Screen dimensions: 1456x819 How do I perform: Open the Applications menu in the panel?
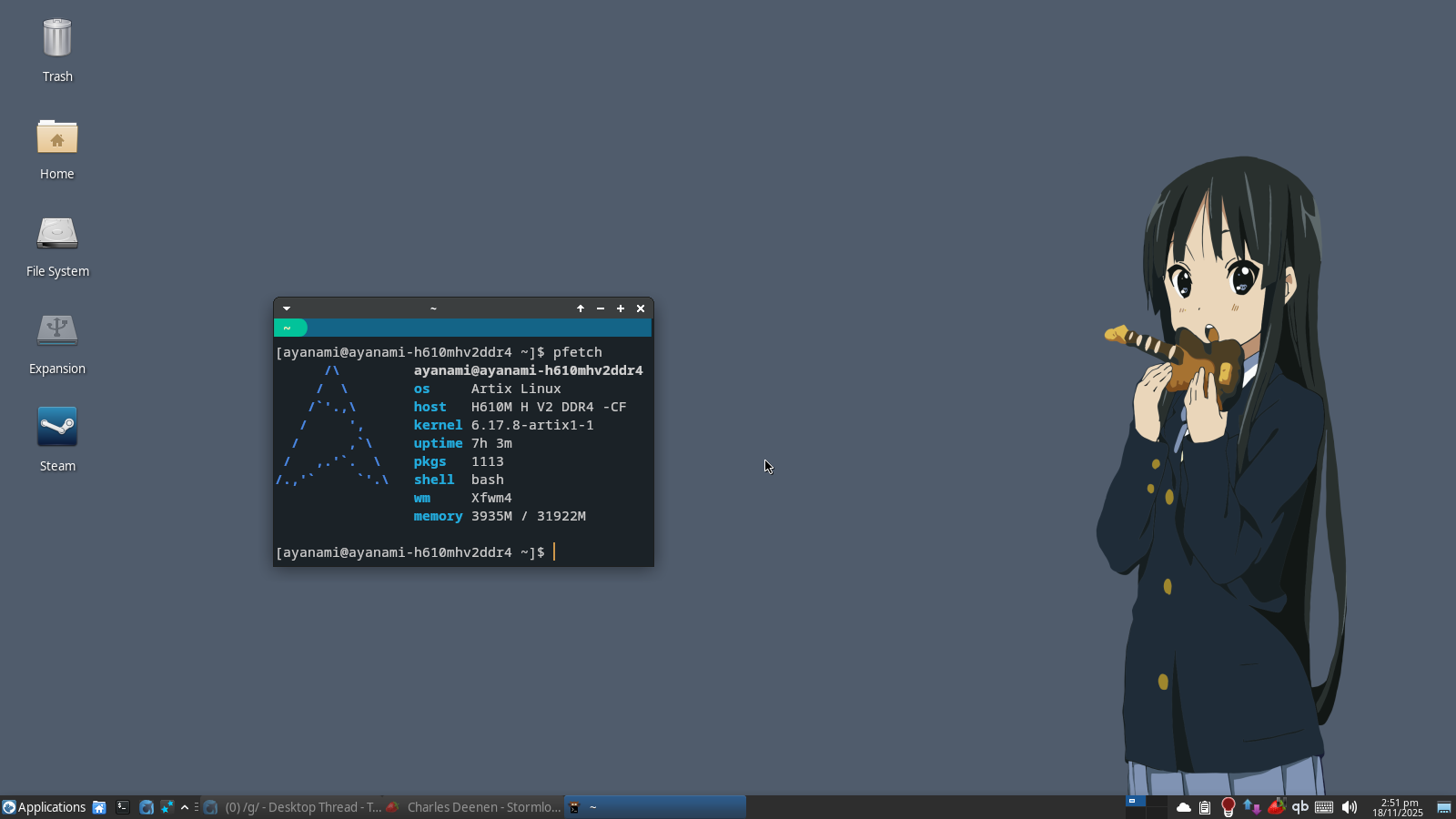(44, 807)
